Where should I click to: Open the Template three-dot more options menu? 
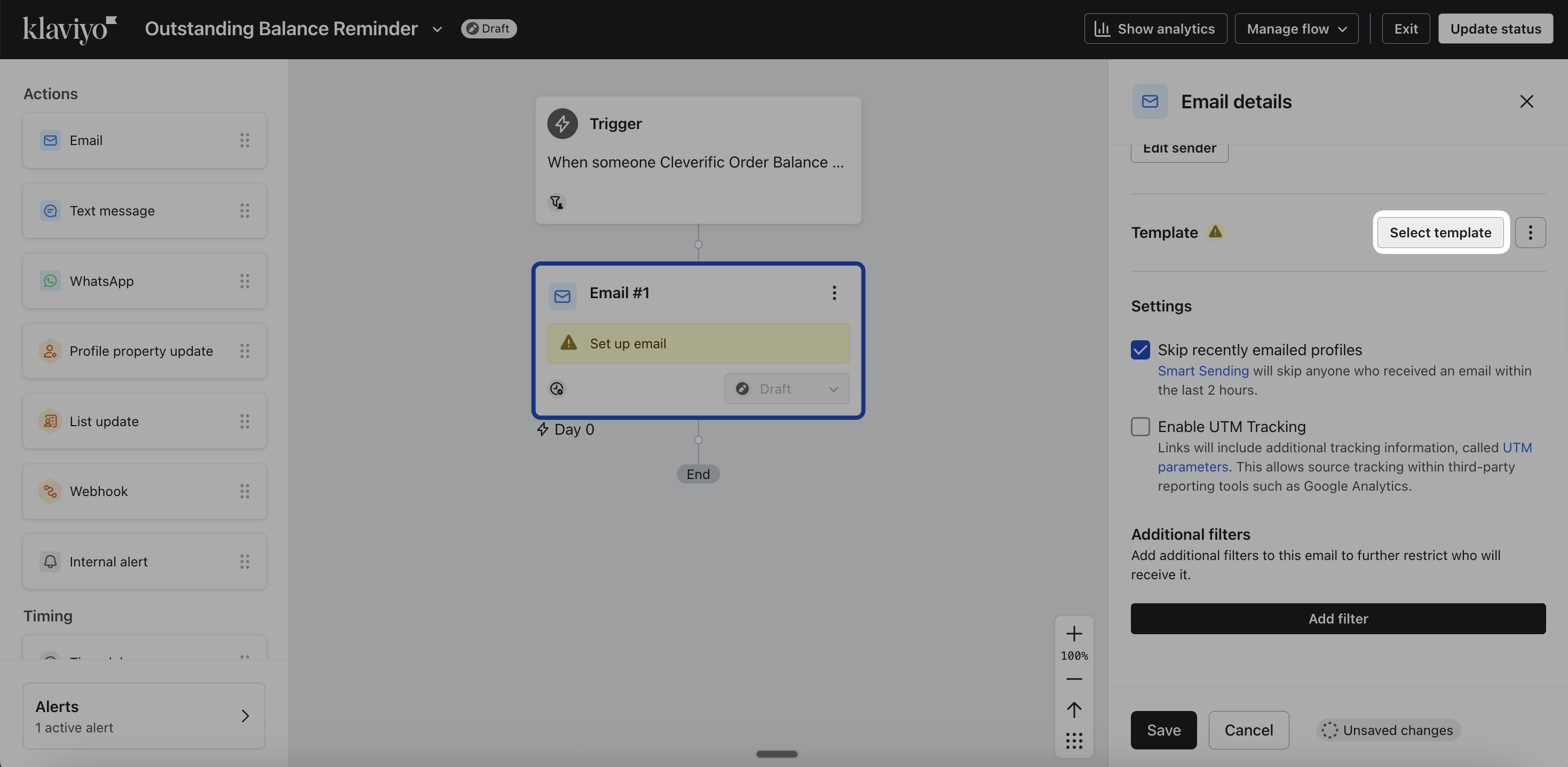point(1530,233)
